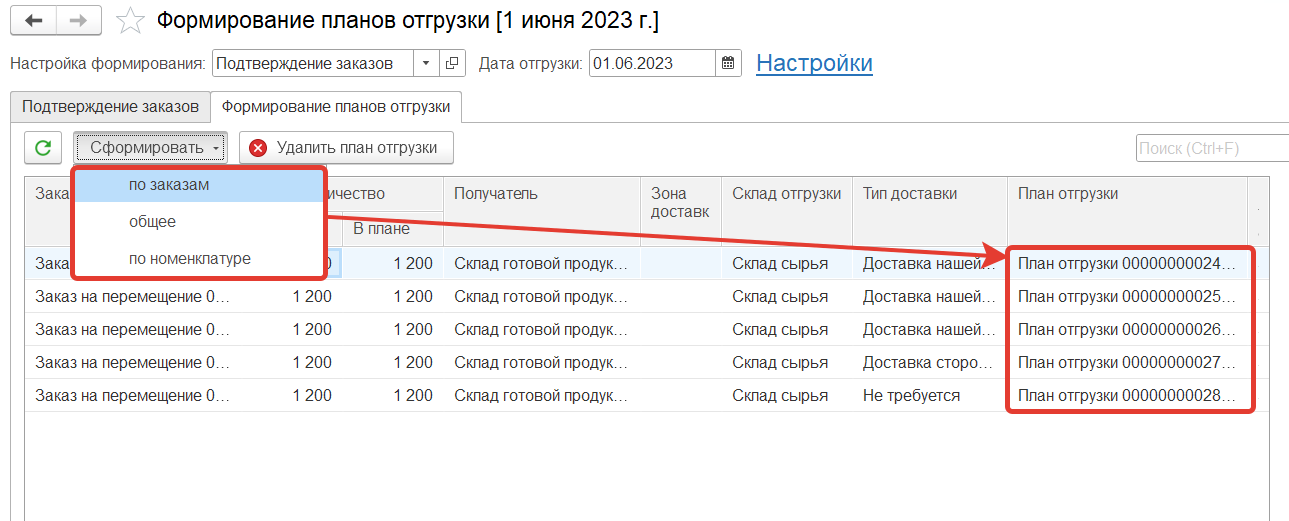1289x521 pixels.
Task: Click the Поиск (Ctrl+F) search field
Action: click(x=1212, y=148)
